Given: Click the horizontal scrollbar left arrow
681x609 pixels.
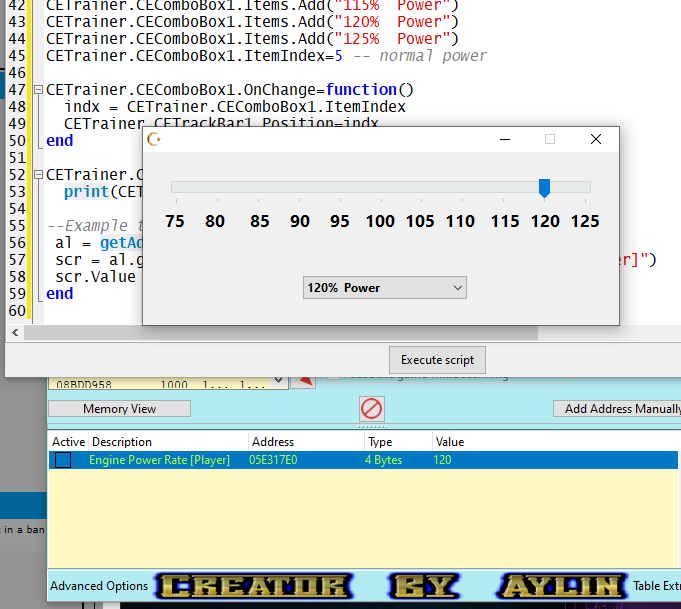Looking at the screenshot, I should tap(14, 333).
